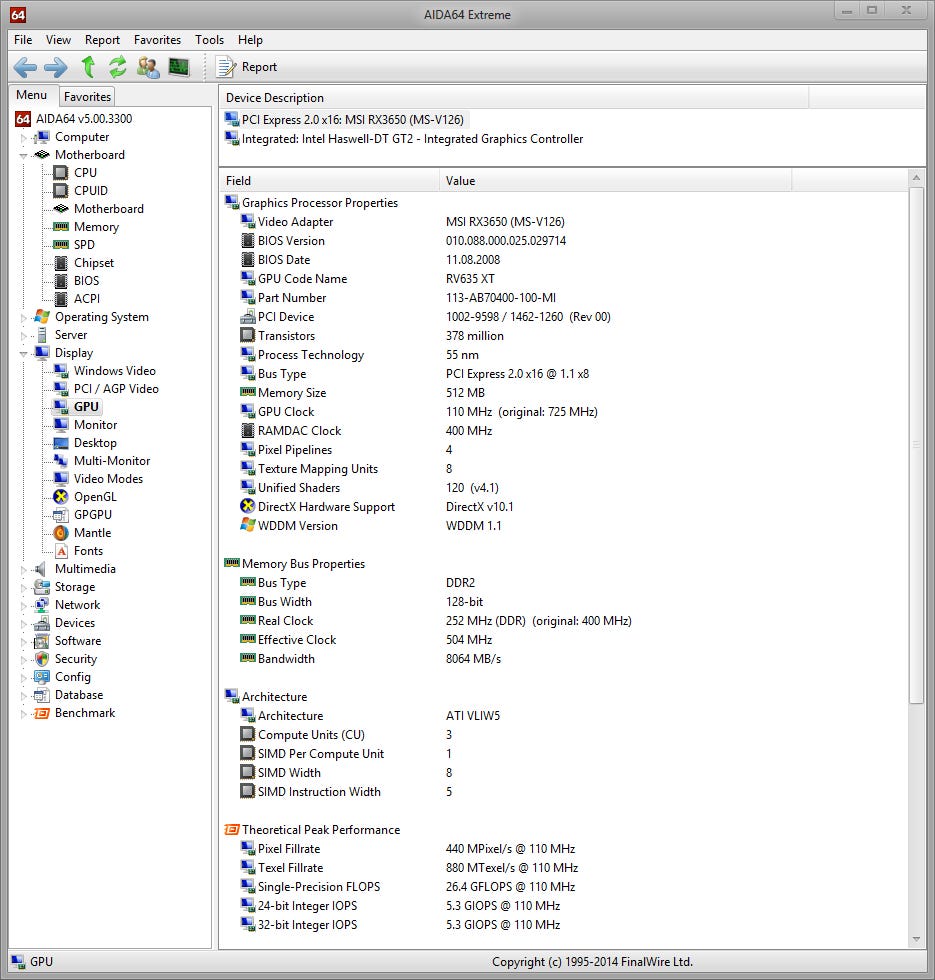
Task: Click the CPUID icon in tree
Action: 61,191
